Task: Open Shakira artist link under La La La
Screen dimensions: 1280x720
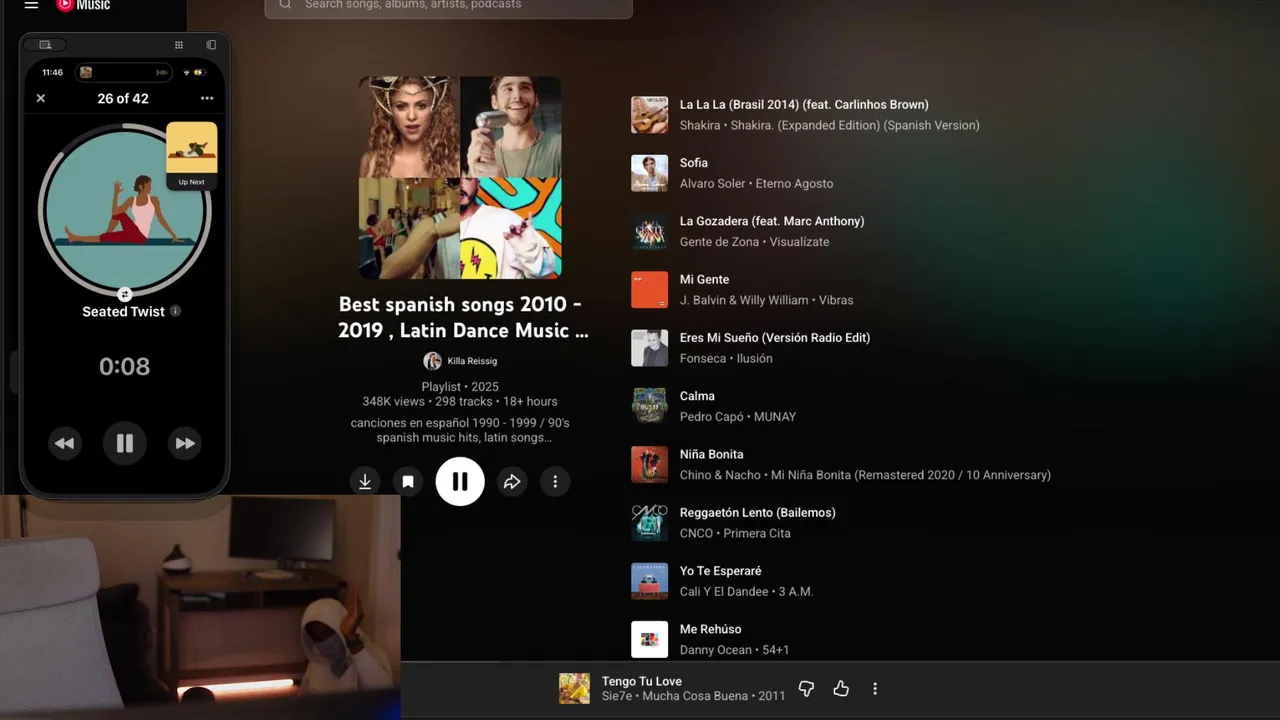Action: coord(700,125)
